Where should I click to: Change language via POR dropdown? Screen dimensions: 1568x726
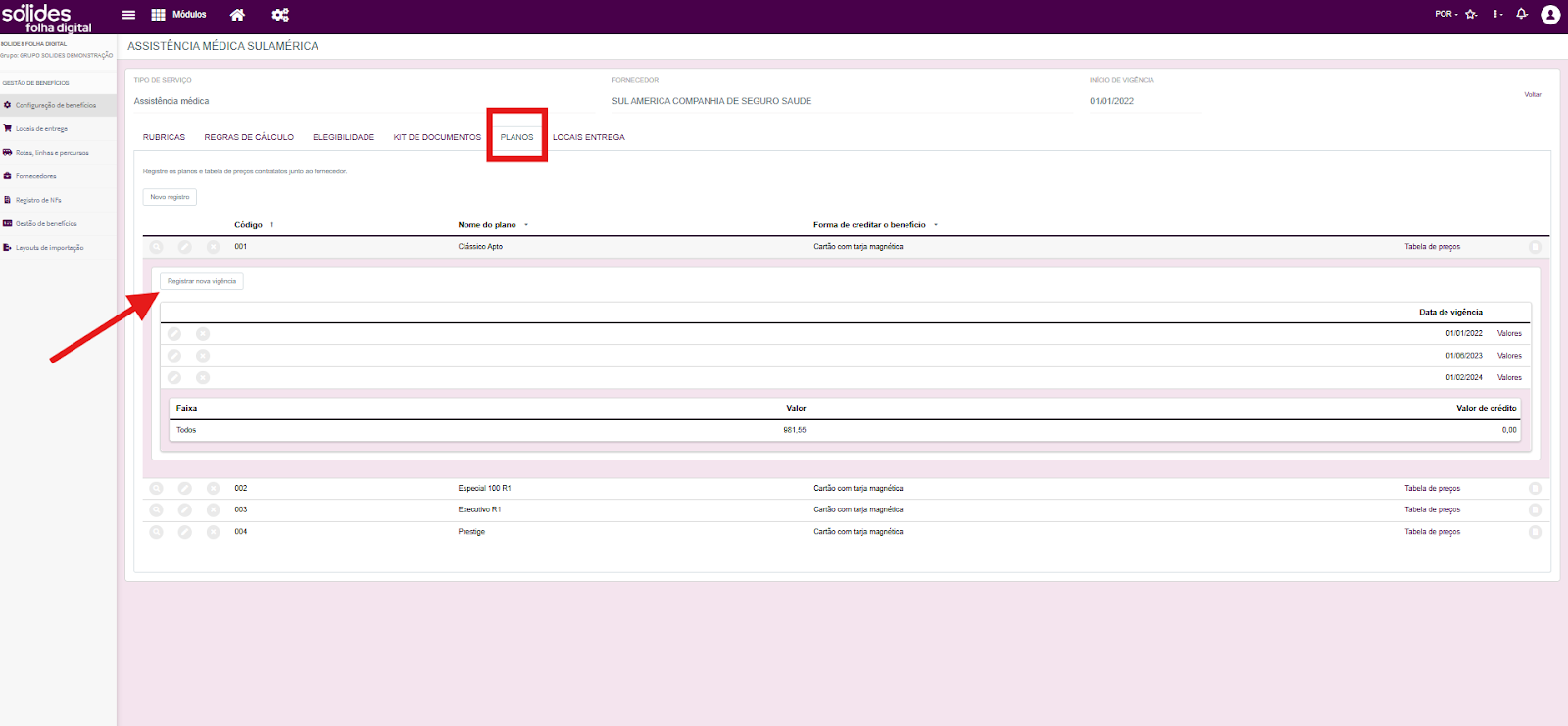tap(1446, 14)
